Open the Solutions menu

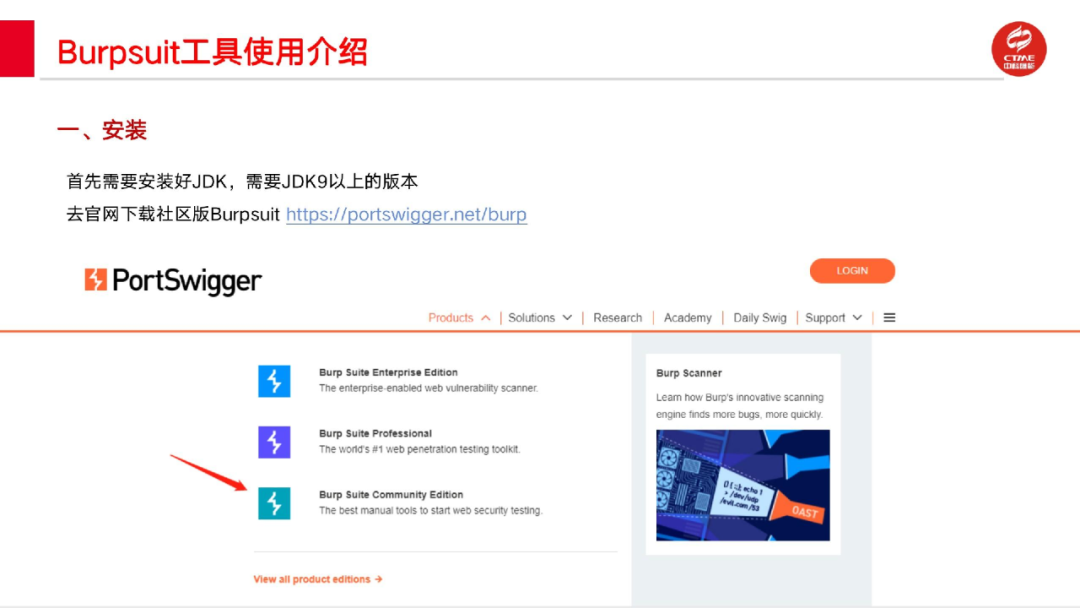[531, 317]
